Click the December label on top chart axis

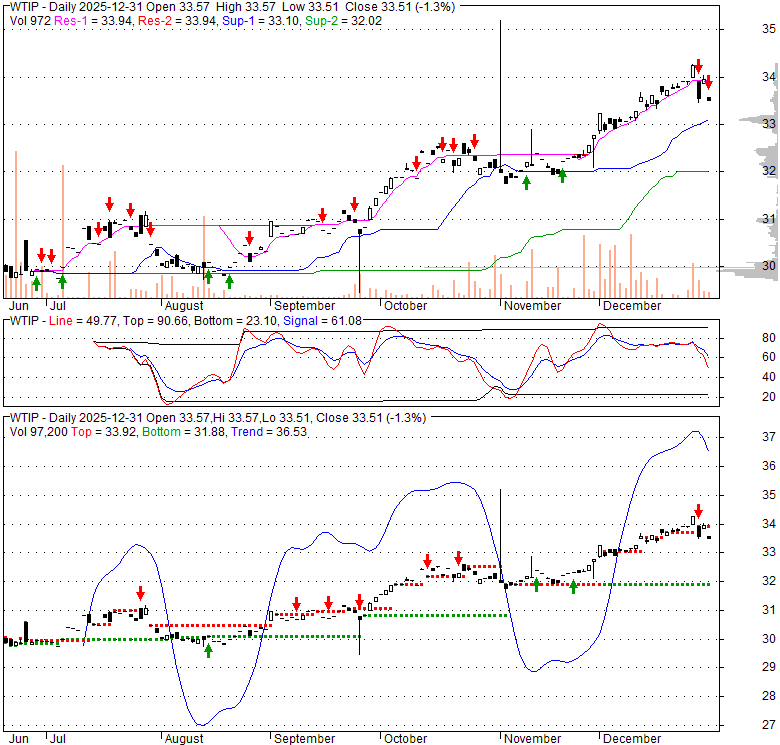pyautogui.click(x=631, y=305)
